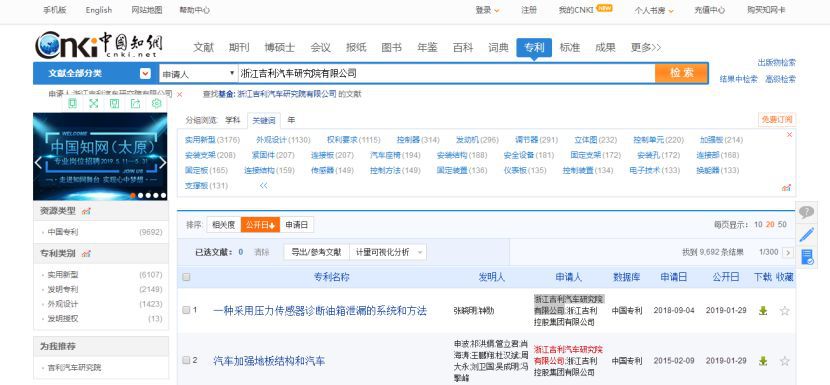Image resolution: width=830 pixels, height=385 pixels.
Task: Click the 免费订阅 subscribe button
Action: [776, 120]
